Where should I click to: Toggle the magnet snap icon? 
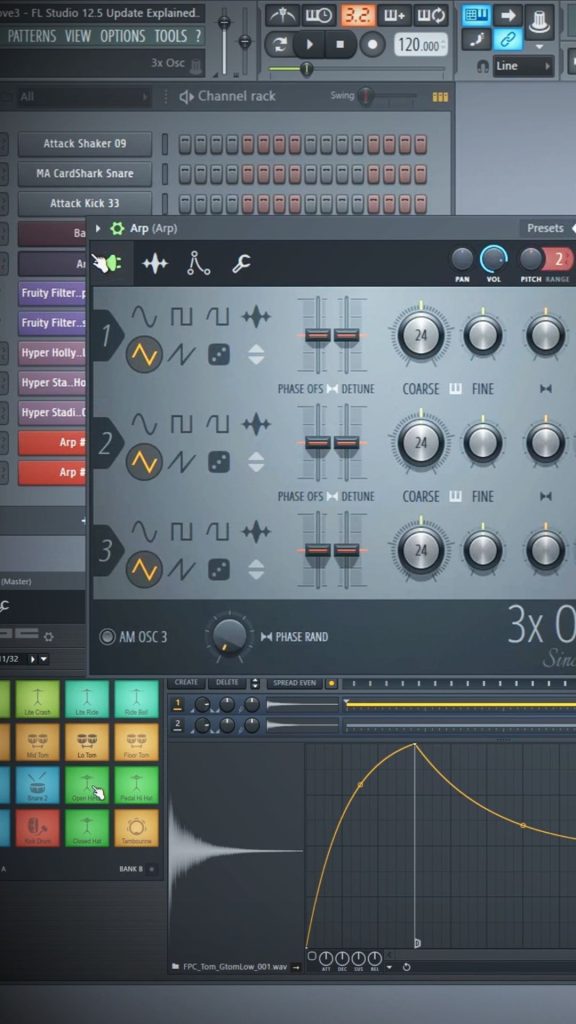[x=483, y=67]
